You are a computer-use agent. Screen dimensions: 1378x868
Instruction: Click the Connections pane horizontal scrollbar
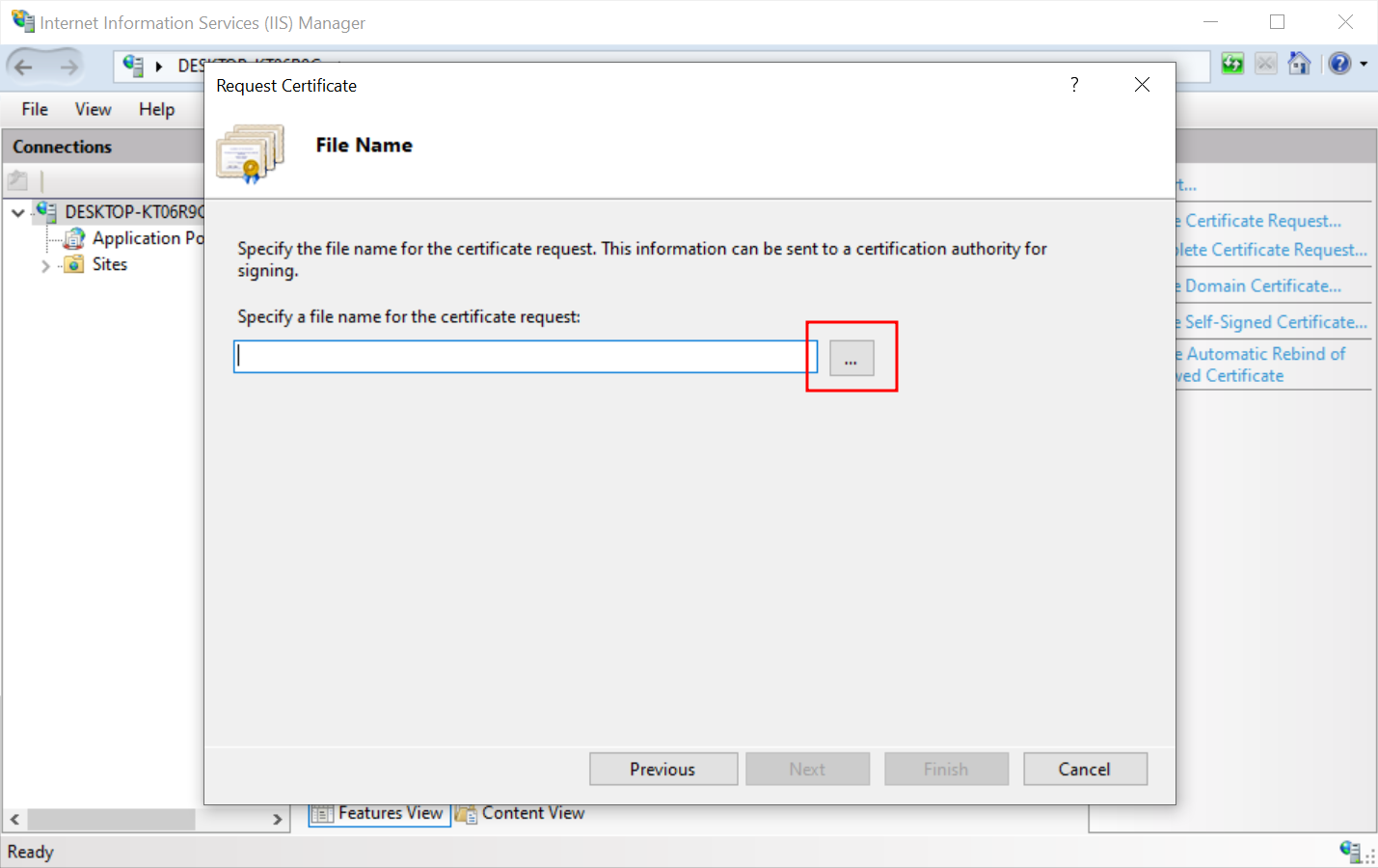[x=112, y=819]
